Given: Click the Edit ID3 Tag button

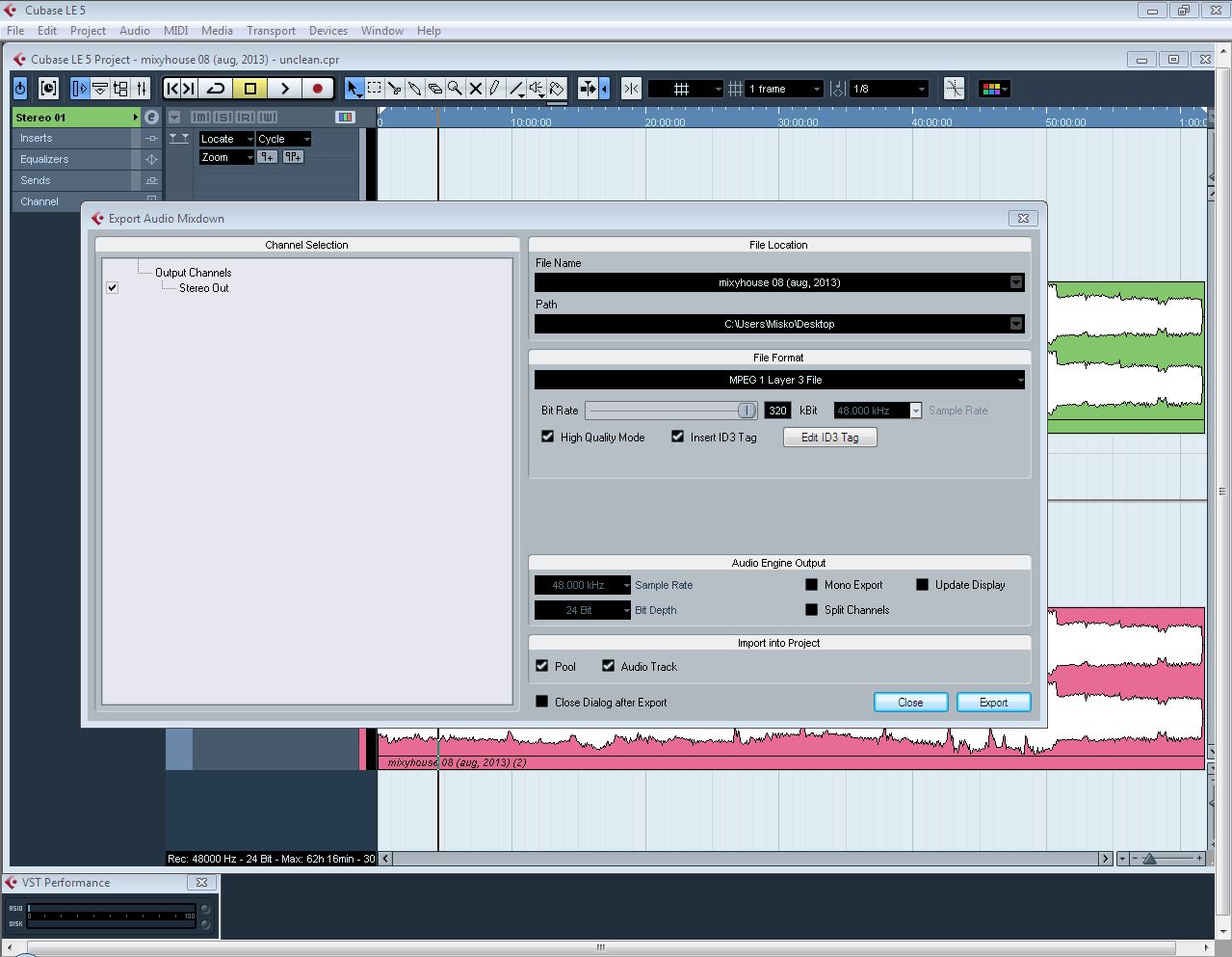Looking at the screenshot, I should coord(829,438).
